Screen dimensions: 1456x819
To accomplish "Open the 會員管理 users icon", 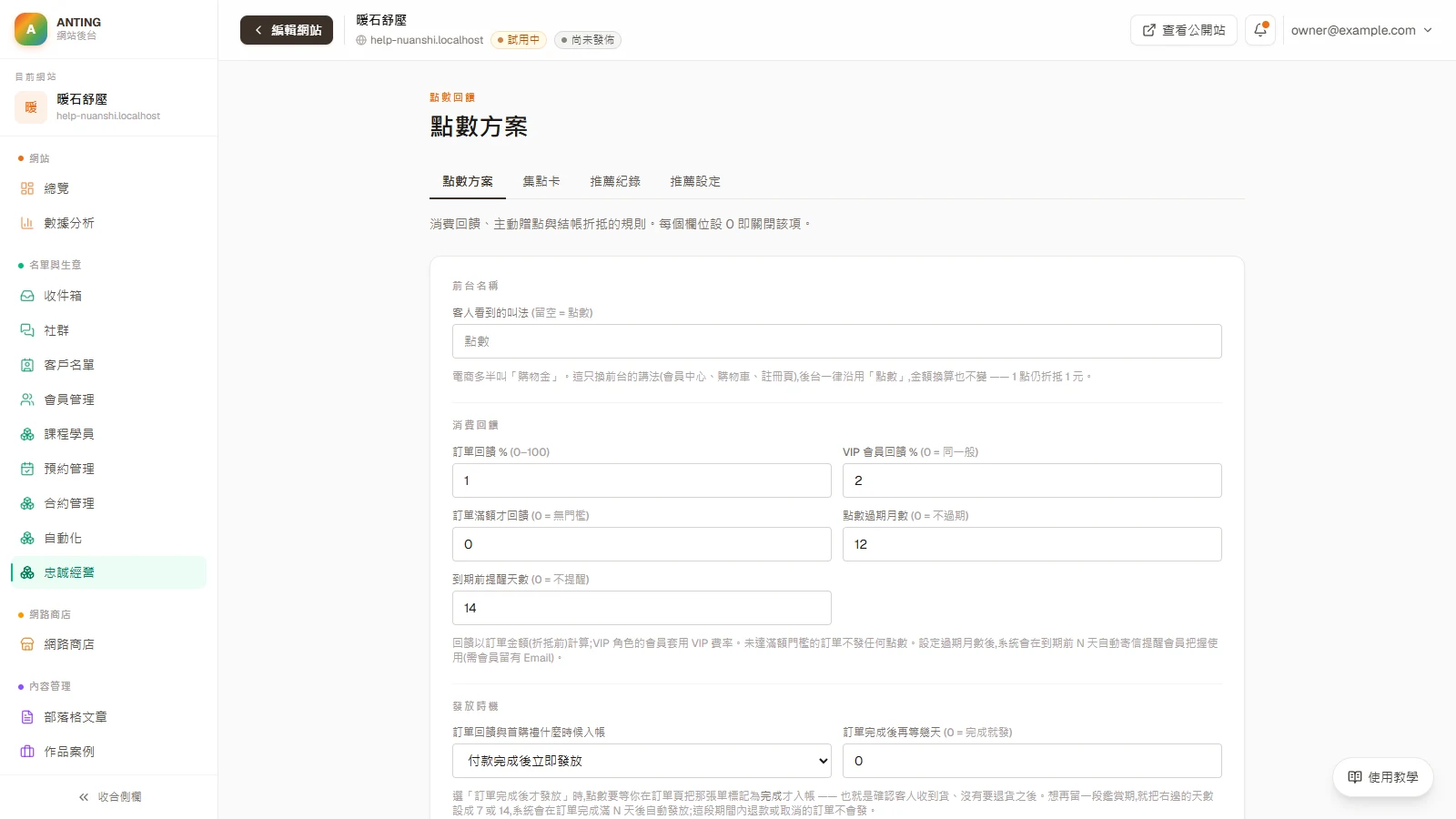I will click(x=27, y=399).
